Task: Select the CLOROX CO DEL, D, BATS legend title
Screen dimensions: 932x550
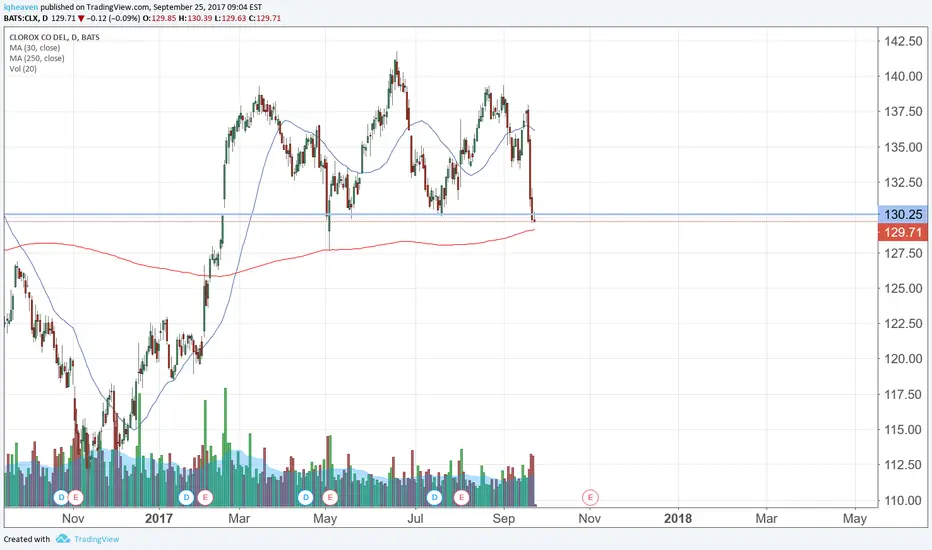Action: click(x=54, y=37)
